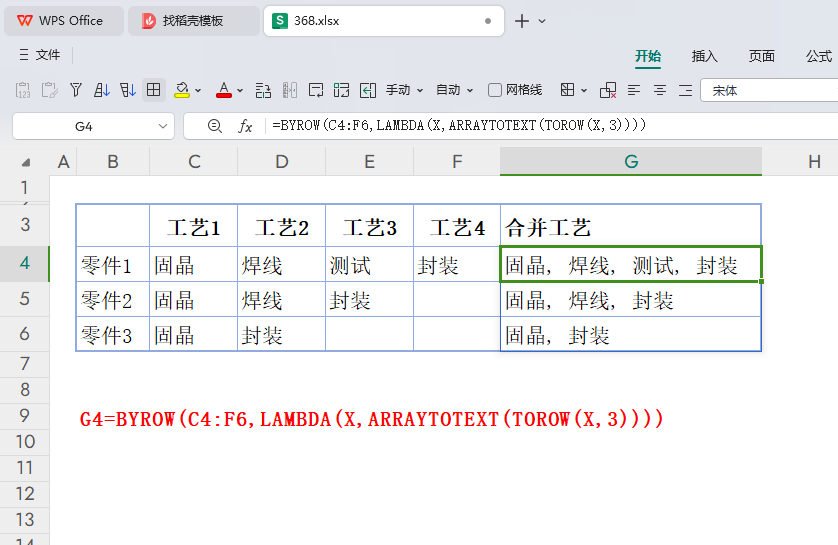838x545 pixels.
Task: Open the 文件 menu
Action: point(48,55)
